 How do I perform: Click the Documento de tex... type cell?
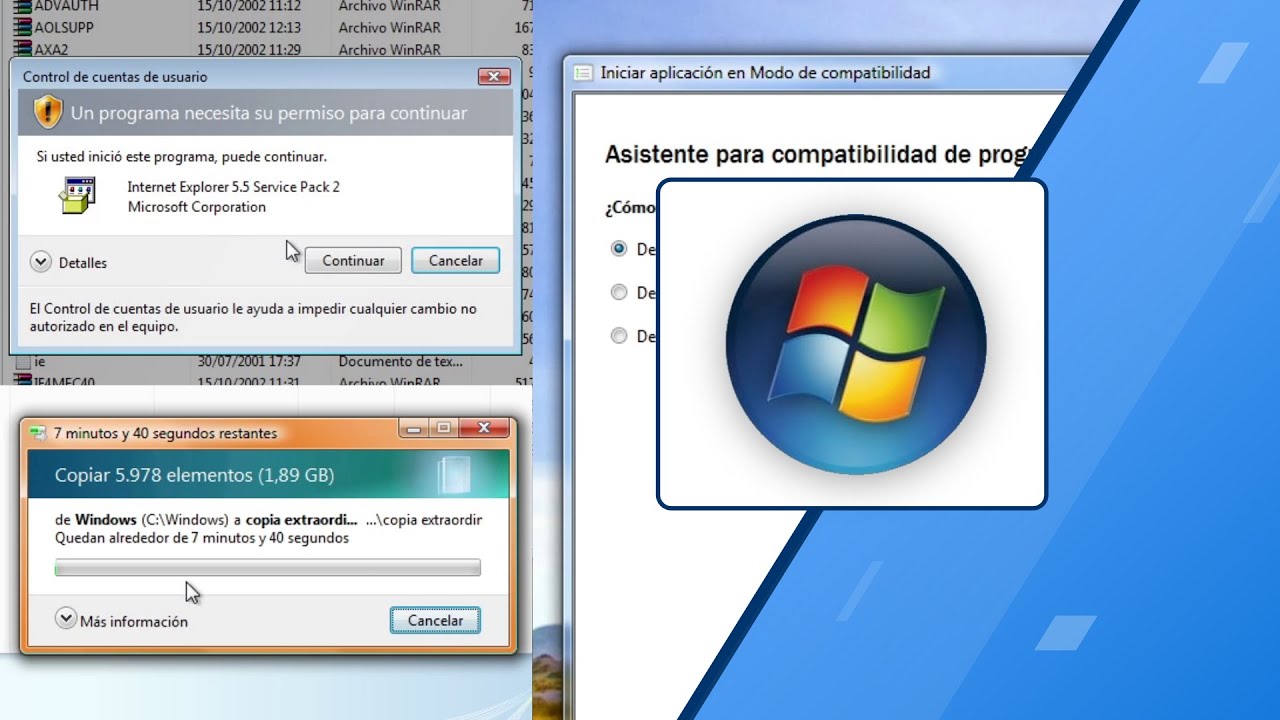[401, 361]
